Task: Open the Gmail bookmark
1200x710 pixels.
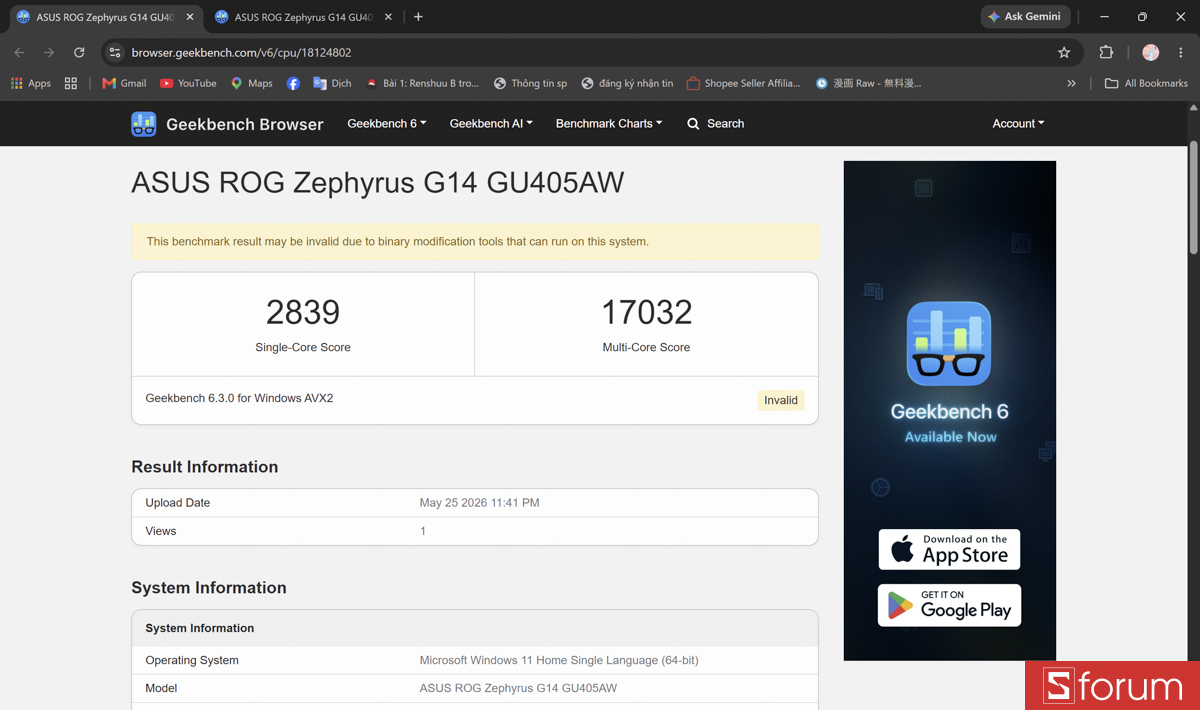Action: [124, 83]
